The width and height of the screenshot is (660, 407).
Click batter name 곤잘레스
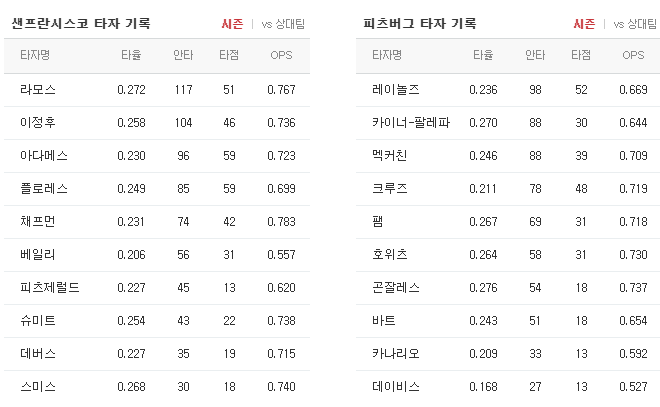[x=396, y=287]
